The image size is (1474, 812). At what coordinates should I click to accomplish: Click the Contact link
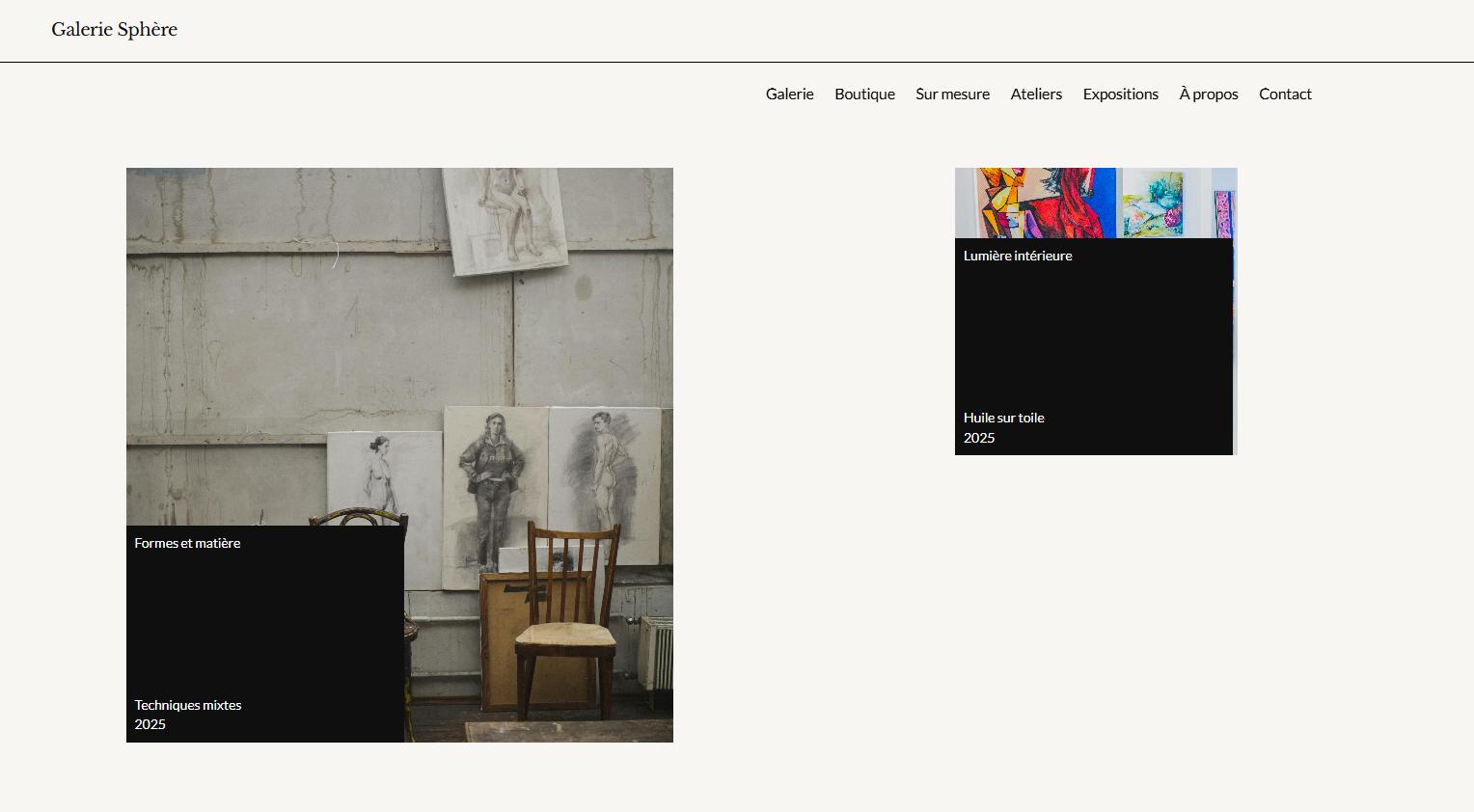click(x=1285, y=95)
